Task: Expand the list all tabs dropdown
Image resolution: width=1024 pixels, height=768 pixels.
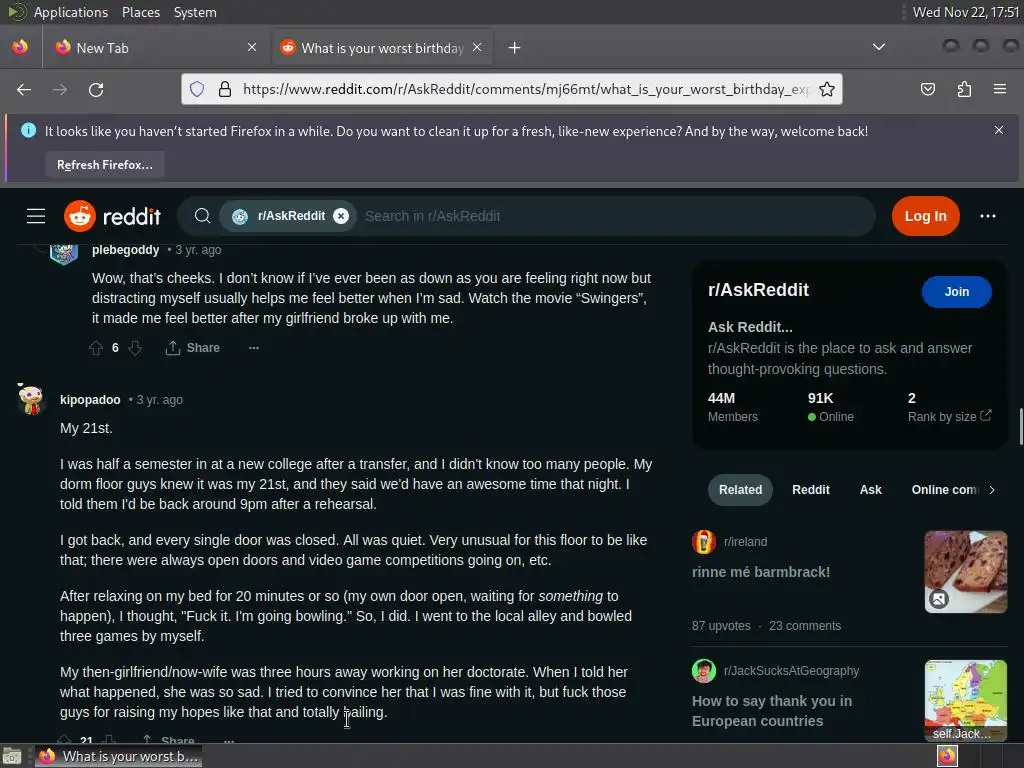Action: click(879, 47)
